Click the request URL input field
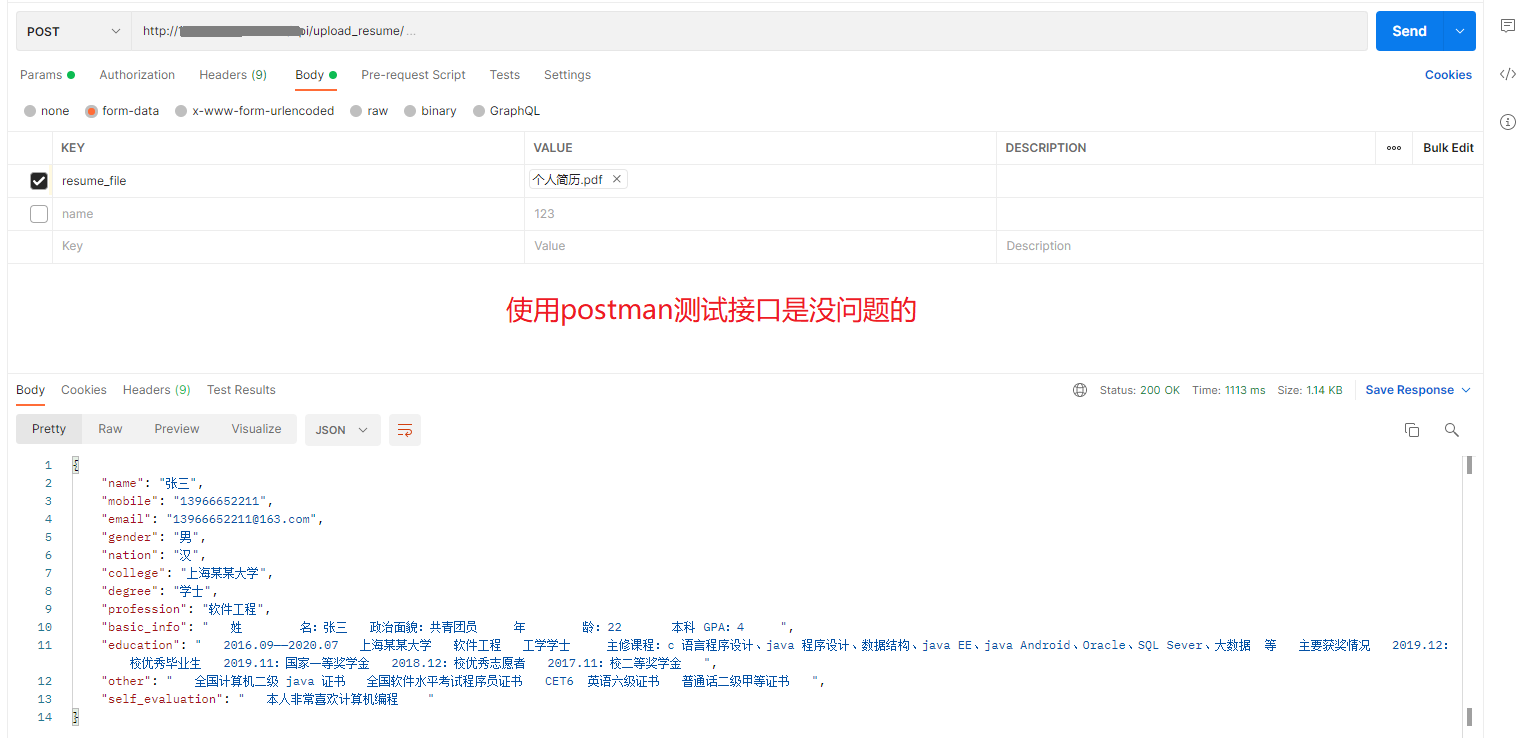The width and height of the screenshot is (1520, 738). (750, 31)
